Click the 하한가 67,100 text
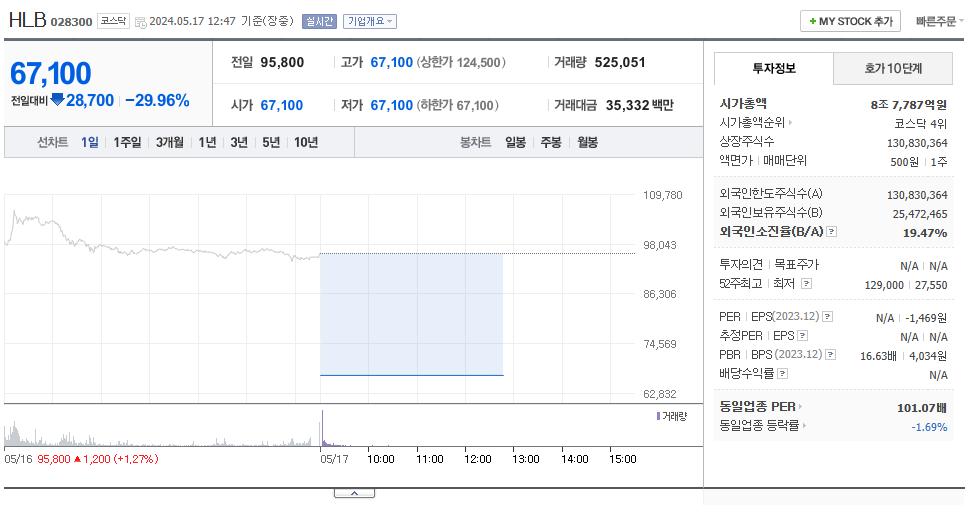This screenshot has height=505, width=970. tap(458, 105)
